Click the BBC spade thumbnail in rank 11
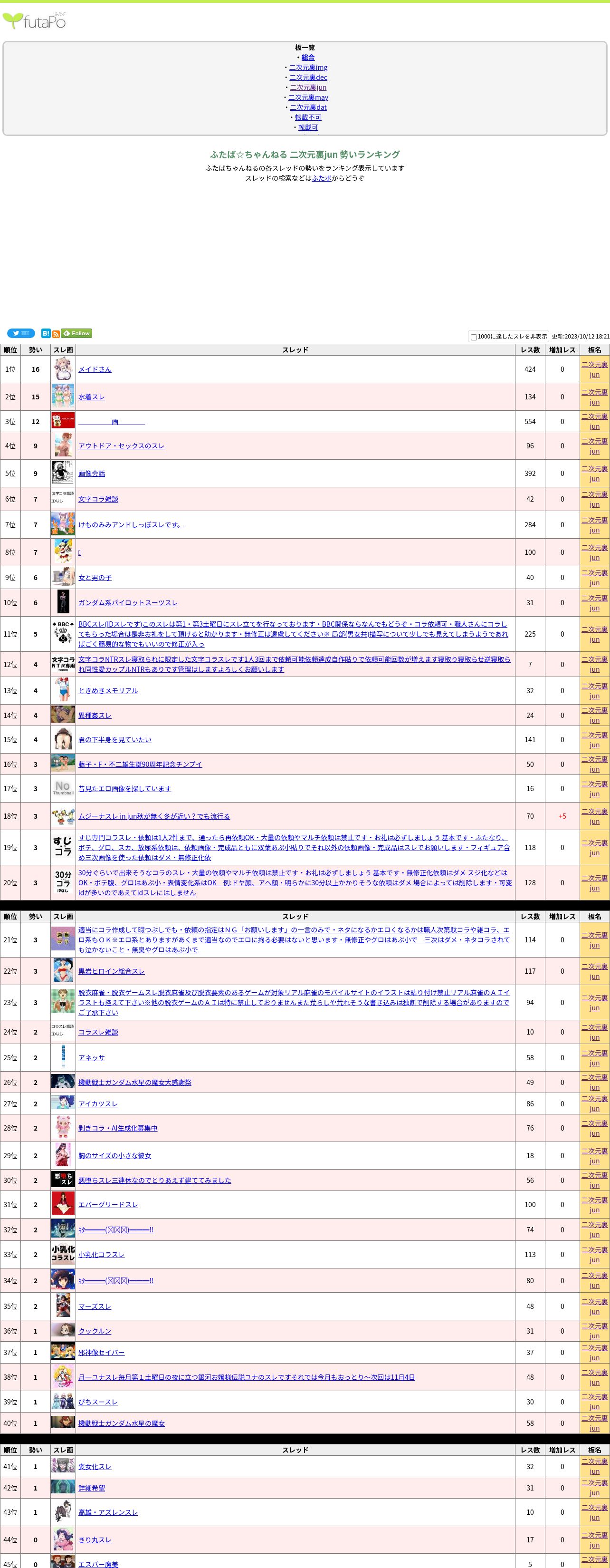610x1568 pixels. point(63,634)
